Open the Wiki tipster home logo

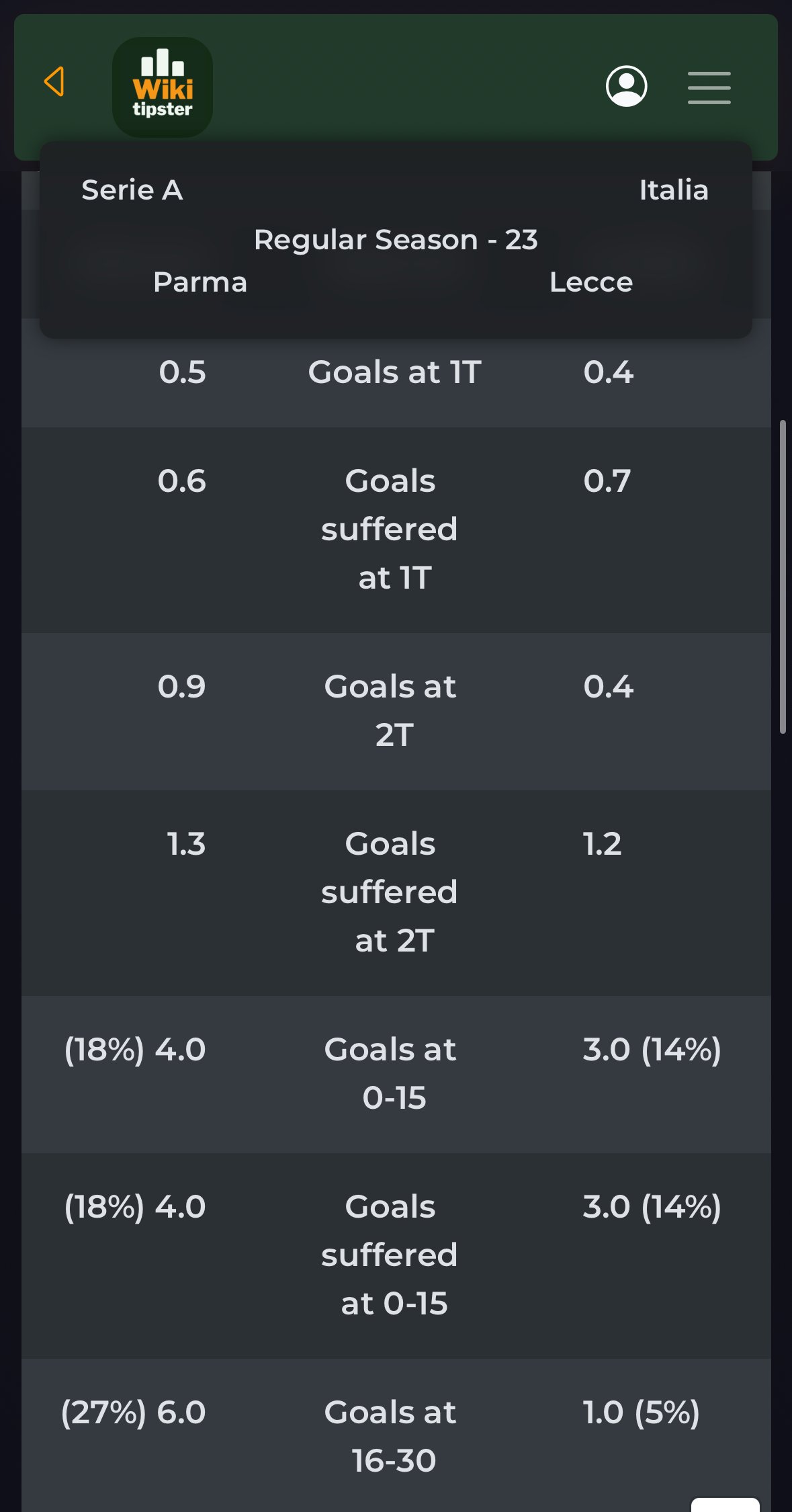pyautogui.click(x=163, y=87)
